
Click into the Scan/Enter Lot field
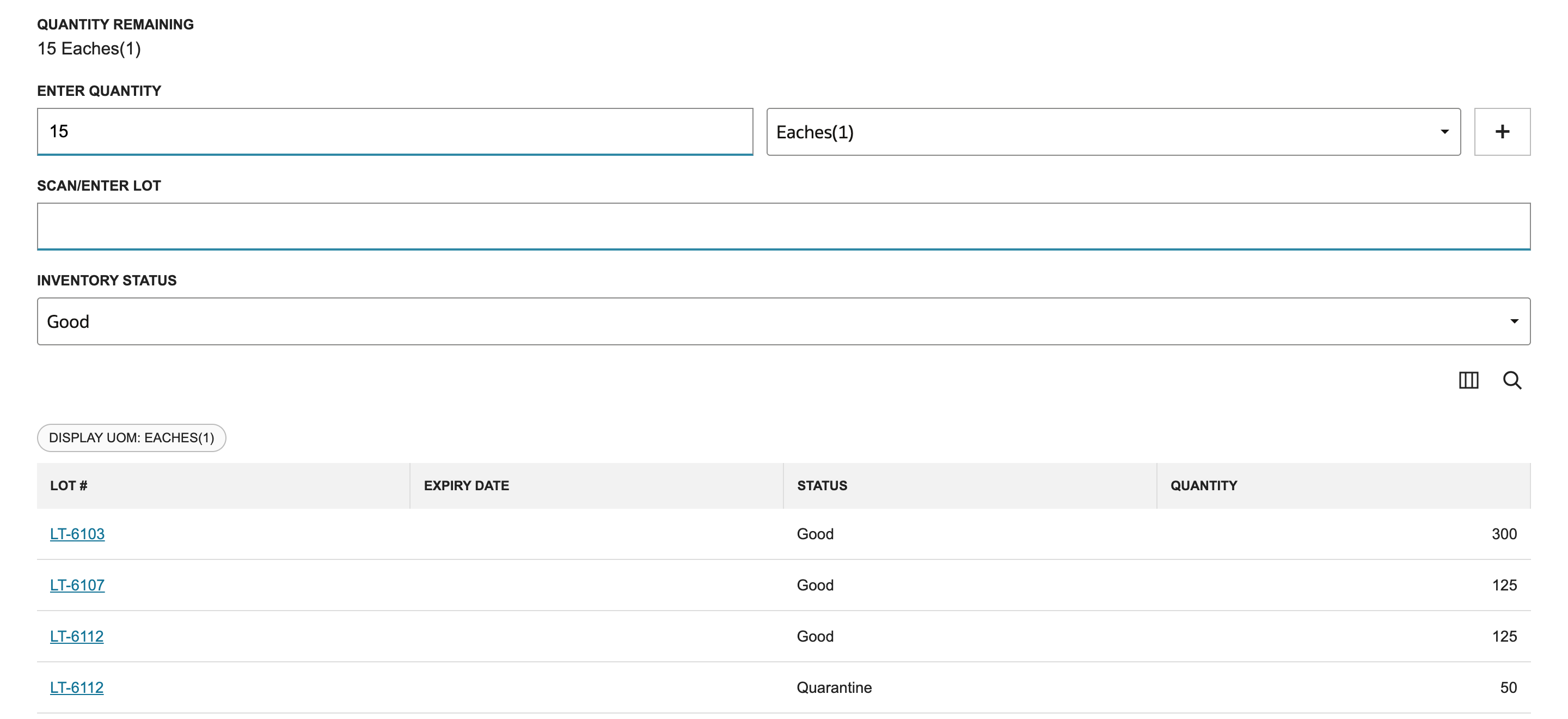click(x=783, y=226)
